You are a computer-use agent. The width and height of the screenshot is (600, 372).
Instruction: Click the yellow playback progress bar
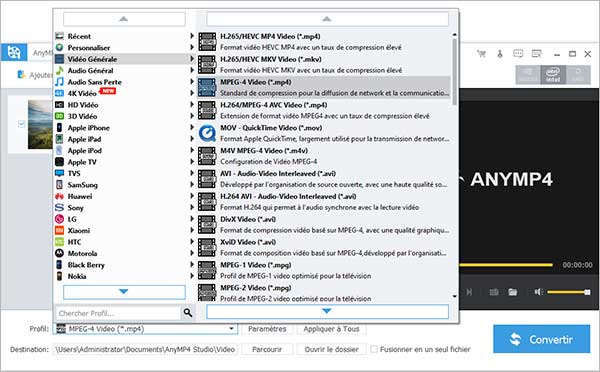[x=506, y=265]
